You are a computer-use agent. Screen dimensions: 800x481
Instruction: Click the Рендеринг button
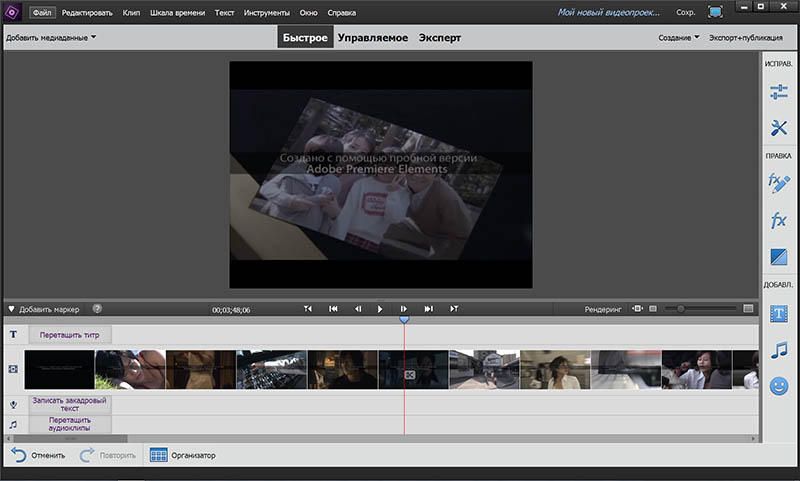coord(603,309)
